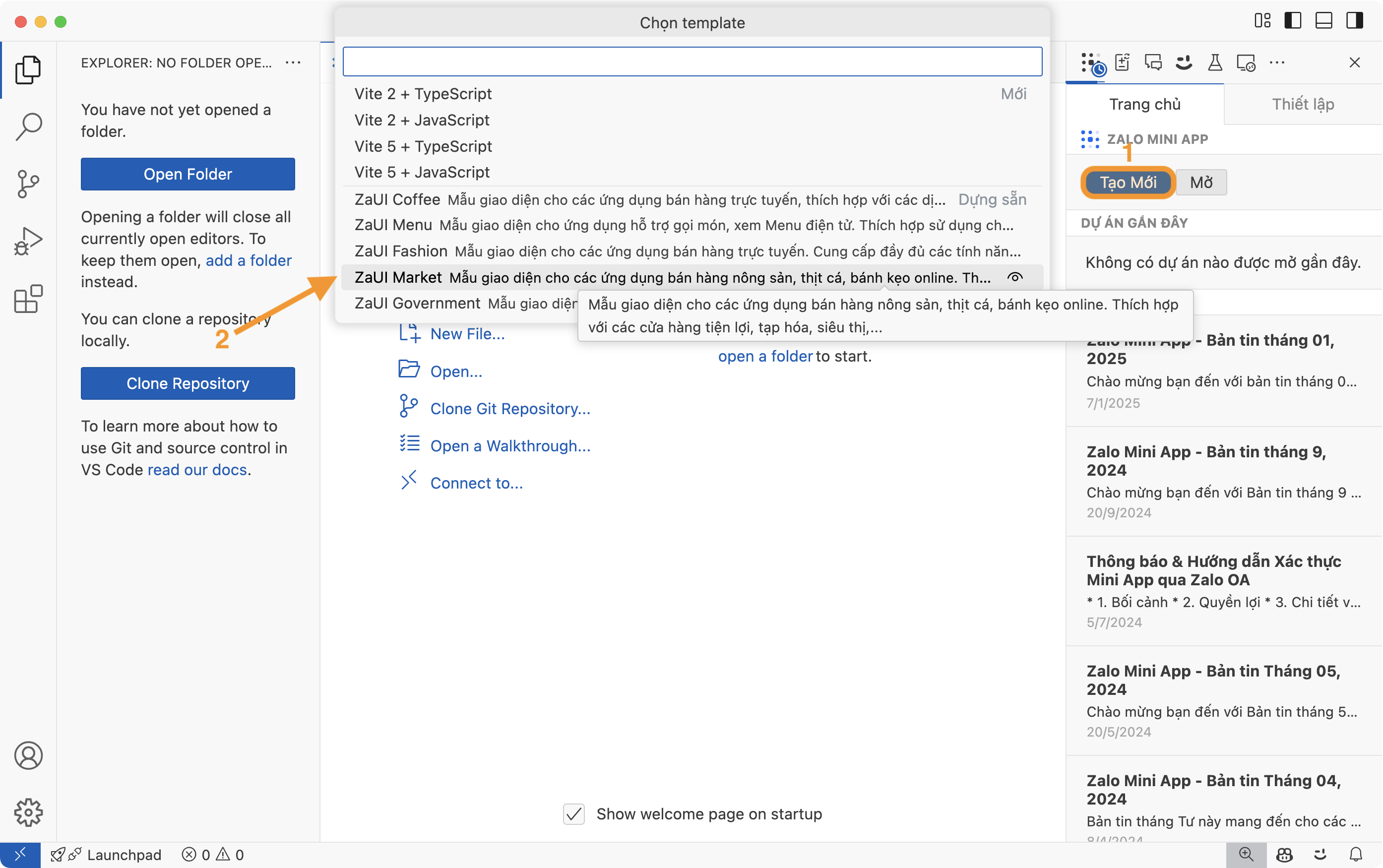This screenshot has width=1383, height=868.
Task: Click Open... on welcome page
Action: (440, 371)
